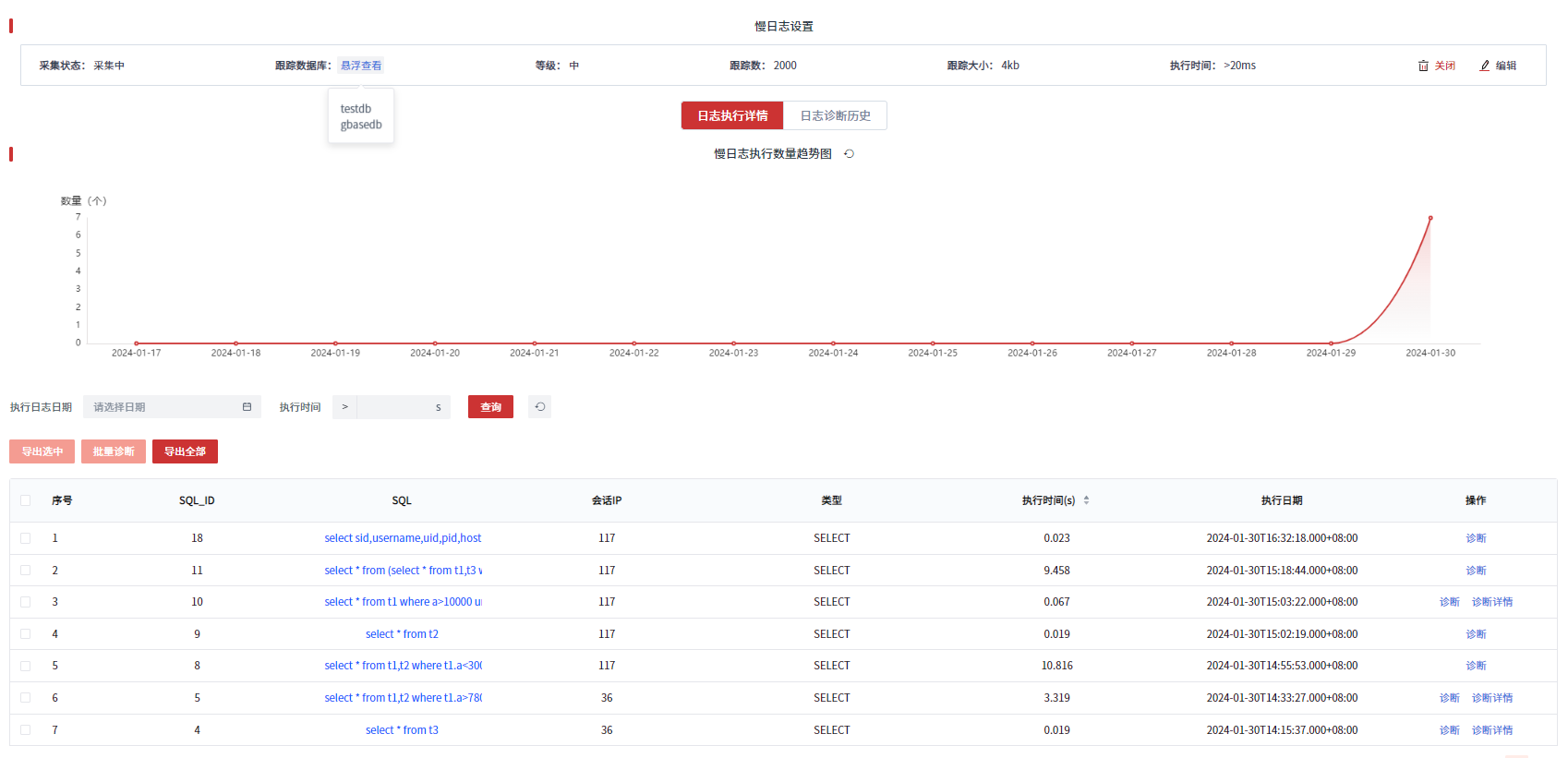
Task: Click the pencil edit icon beside 编辑
Action: [1485, 66]
